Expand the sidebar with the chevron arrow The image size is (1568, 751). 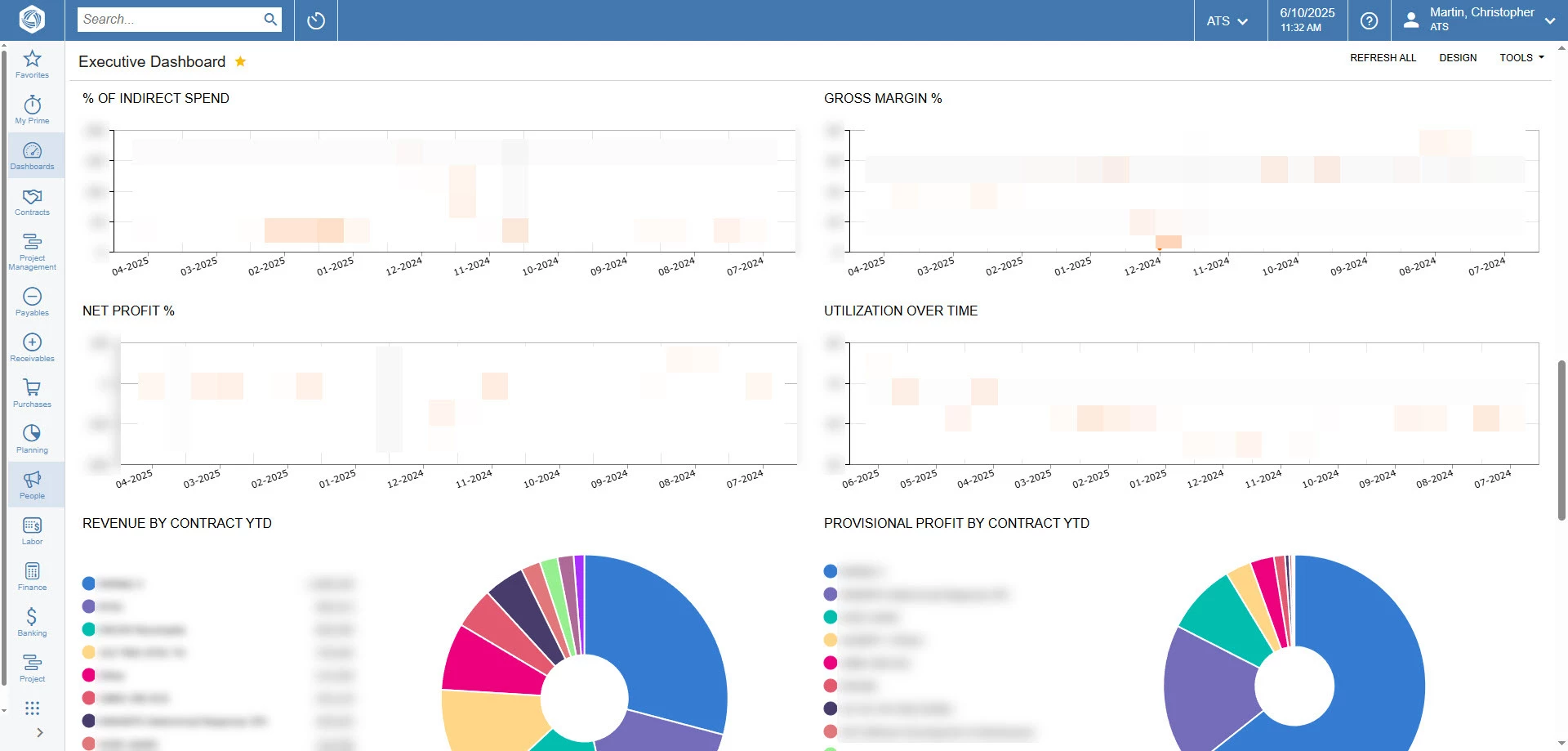(x=39, y=733)
